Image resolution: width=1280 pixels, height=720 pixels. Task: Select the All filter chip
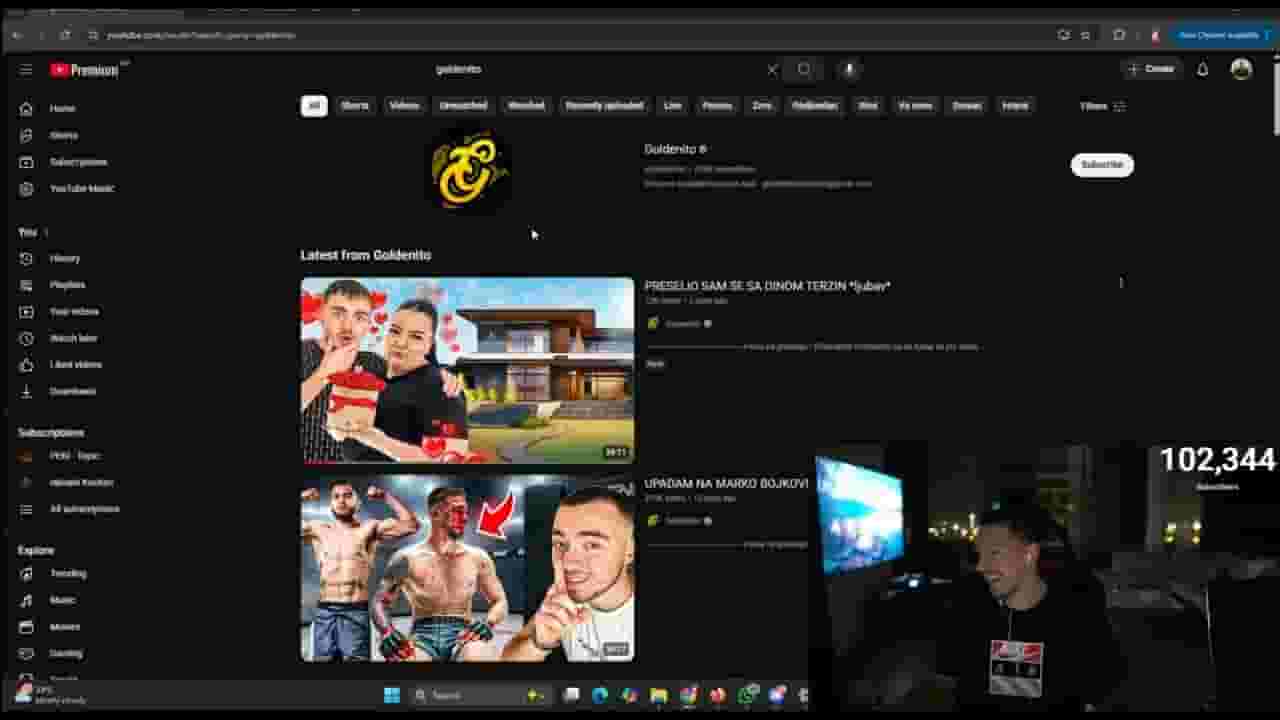[314, 106]
